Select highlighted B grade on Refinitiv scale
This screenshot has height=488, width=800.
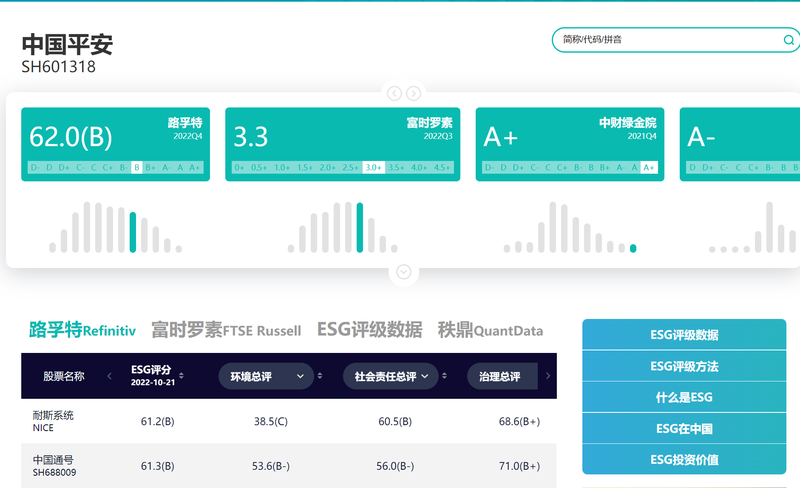[x=136, y=167]
